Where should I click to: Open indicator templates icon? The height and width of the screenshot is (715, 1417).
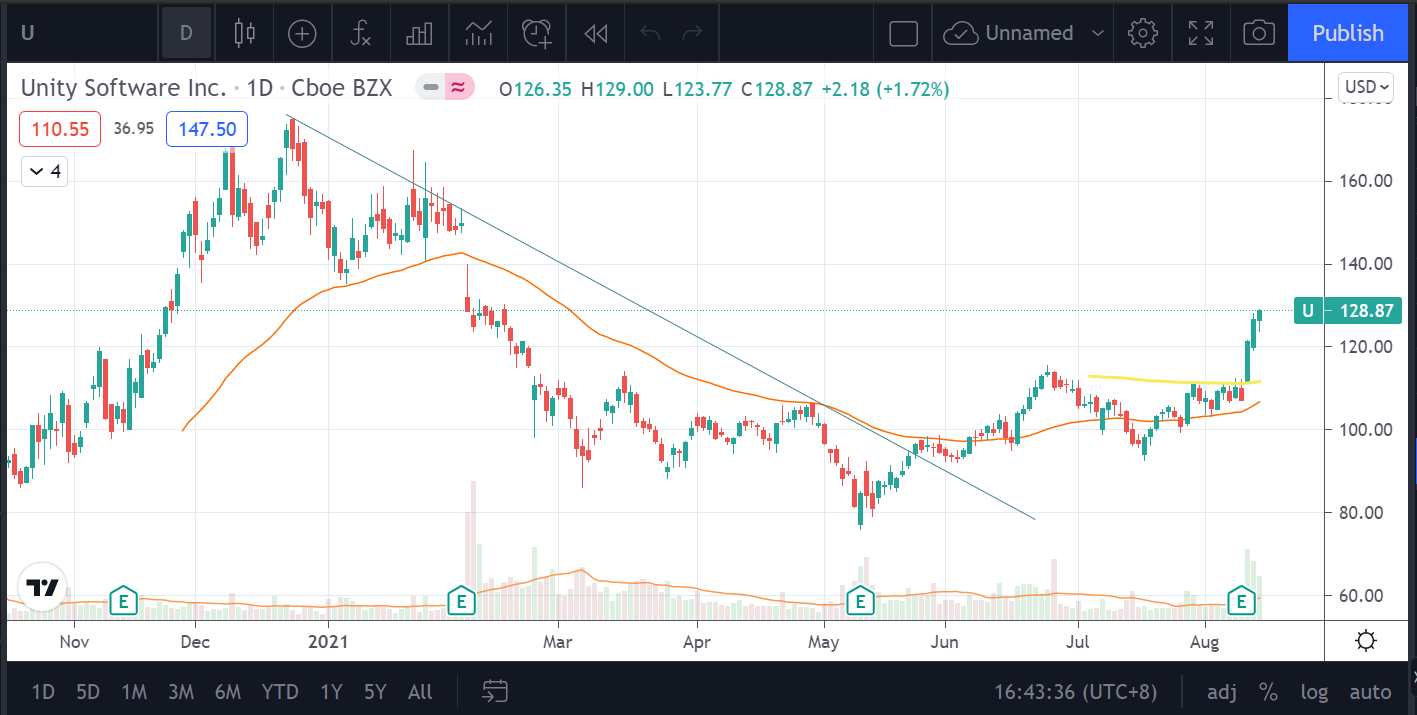tap(479, 33)
